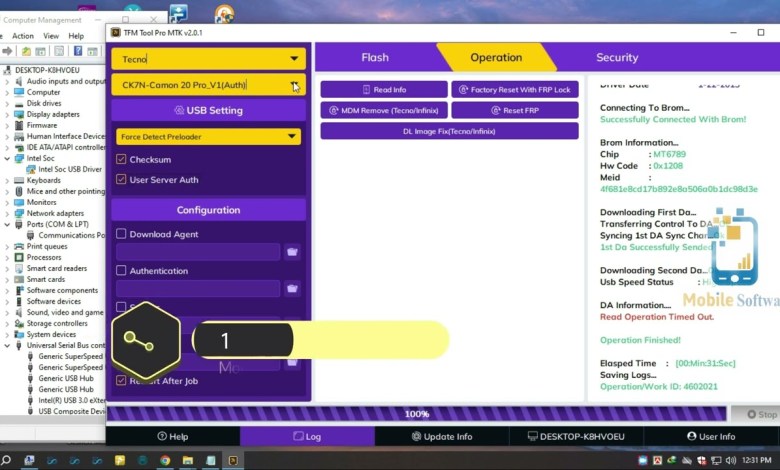Click the Print queues device icon
The height and width of the screenshot is (470, 780).
point(19,246)
